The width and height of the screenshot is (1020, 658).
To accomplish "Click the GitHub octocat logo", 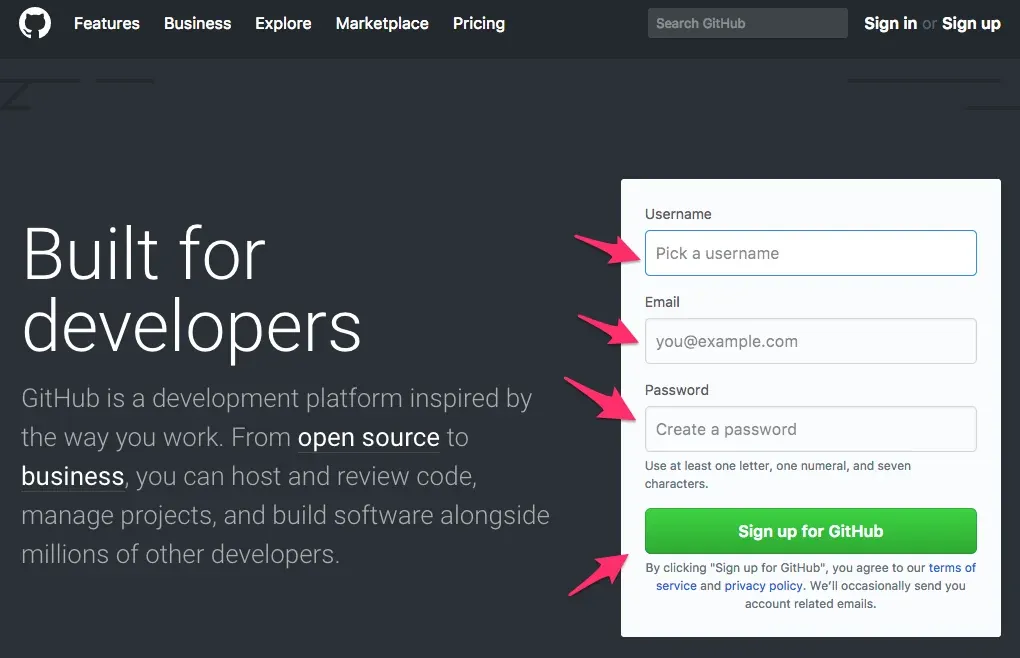I will 36,24.
